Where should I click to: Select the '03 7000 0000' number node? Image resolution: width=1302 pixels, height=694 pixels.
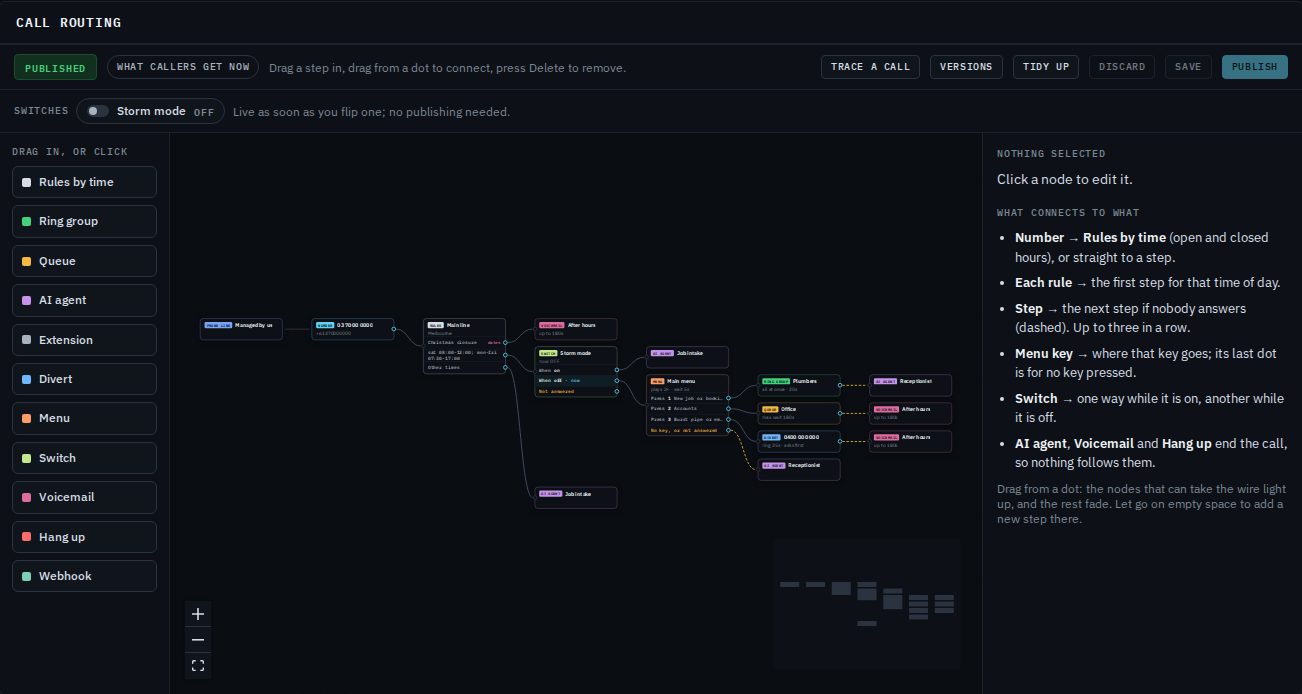click(x=353, y=329)
